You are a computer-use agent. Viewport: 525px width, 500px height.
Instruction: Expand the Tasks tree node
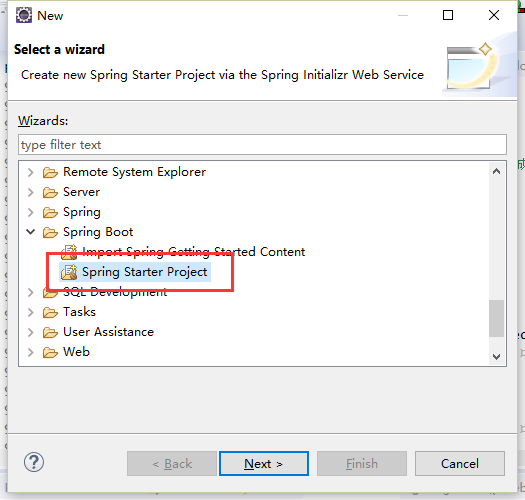(x=30, y=312)
